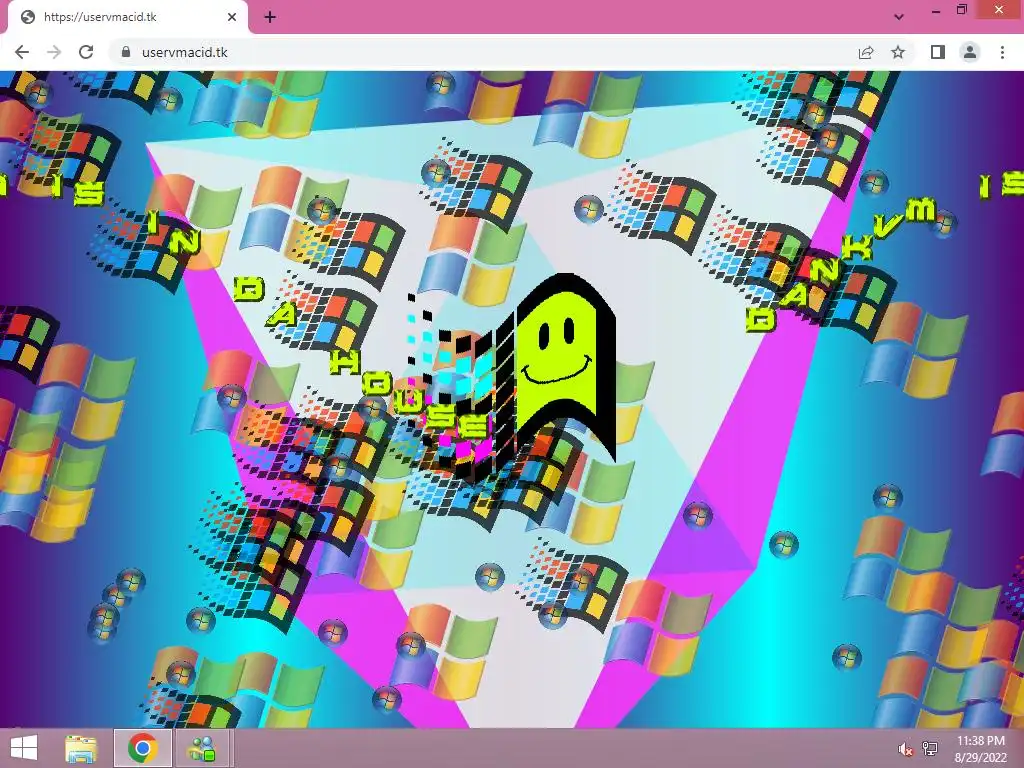The height and width of the screenshot is (768, 1024).
Task: Share this page via share icon
Action: [866, 52]
